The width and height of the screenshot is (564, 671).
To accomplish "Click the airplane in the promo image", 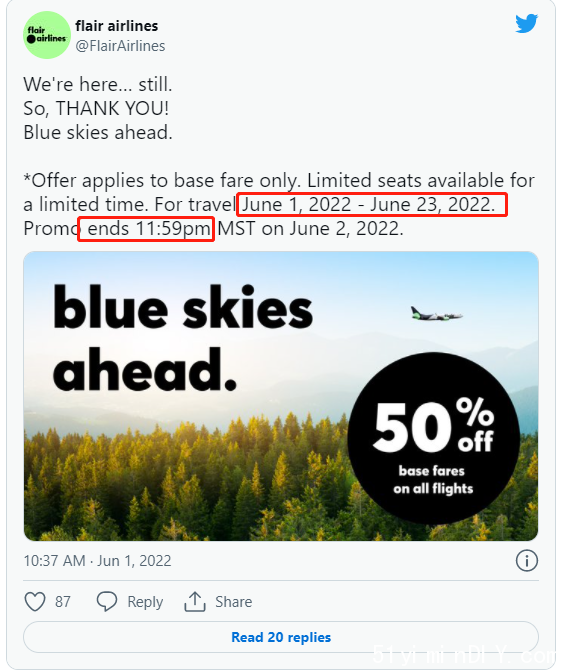I will [x=436, y=315].
